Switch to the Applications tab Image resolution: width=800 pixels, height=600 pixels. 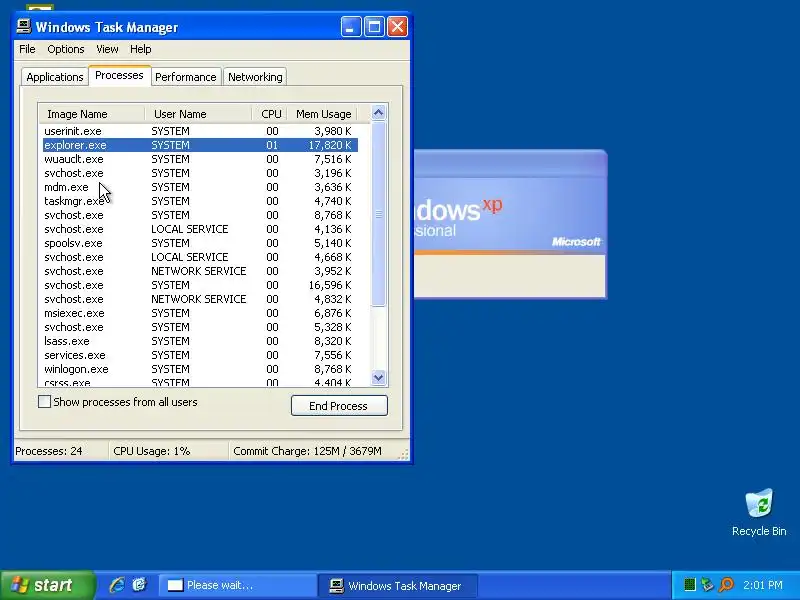tap(55, 77)
